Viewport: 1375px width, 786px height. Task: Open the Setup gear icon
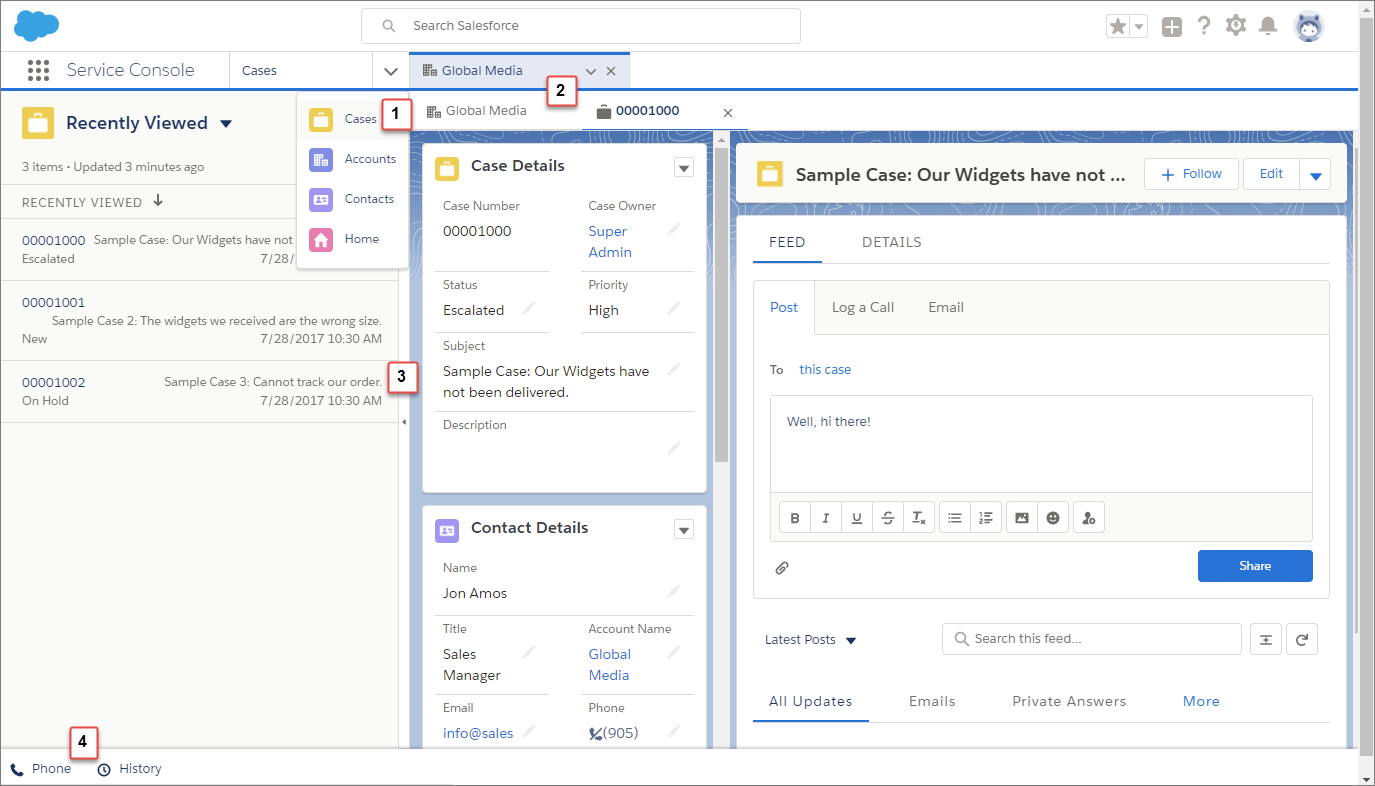coord(1236,26)
